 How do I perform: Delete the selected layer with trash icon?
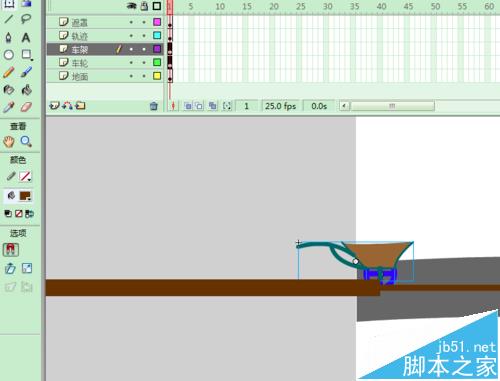coord(154,106)
